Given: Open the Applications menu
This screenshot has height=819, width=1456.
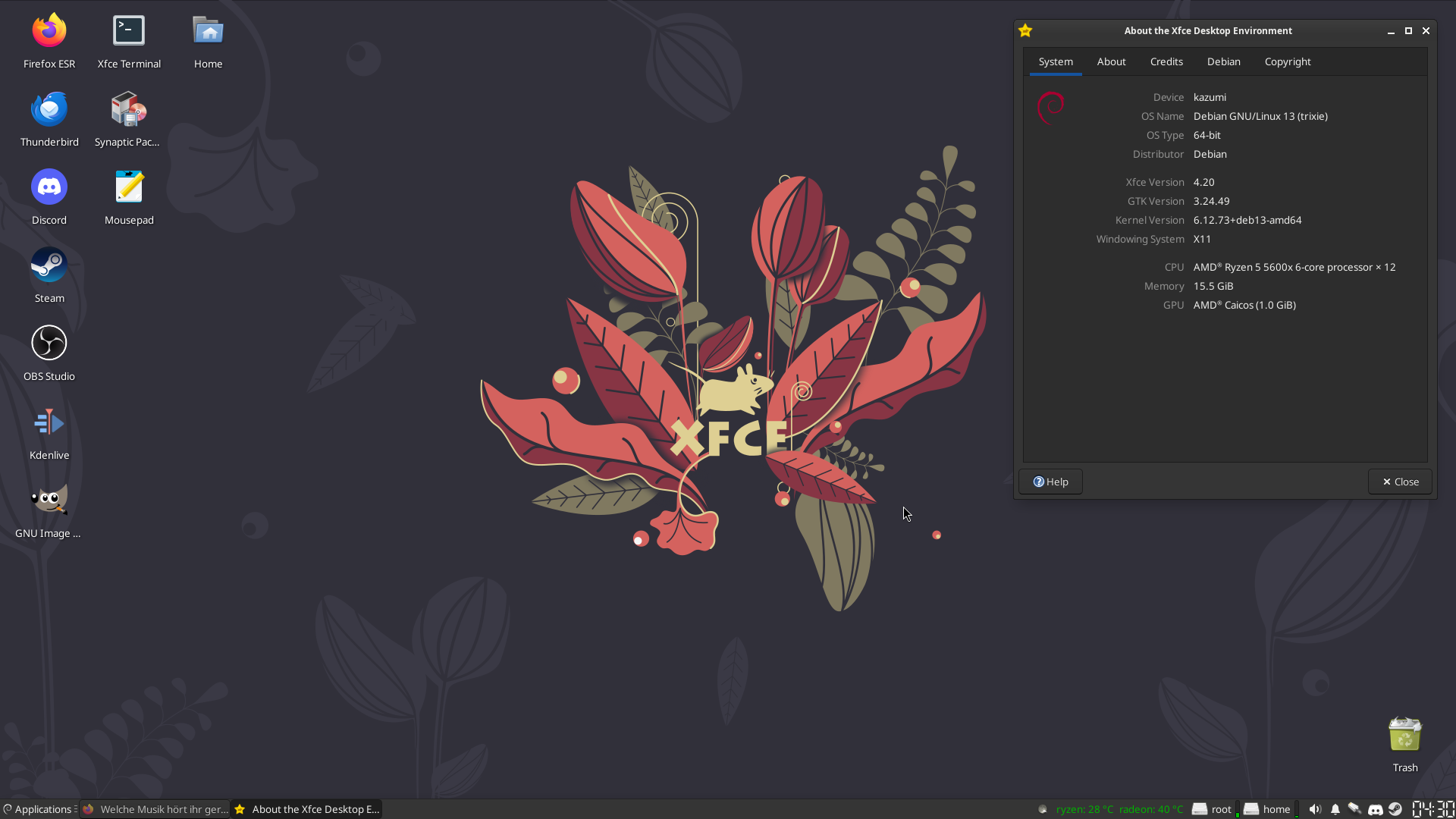Looking at the screenshot, I should (x=36, y=809).
